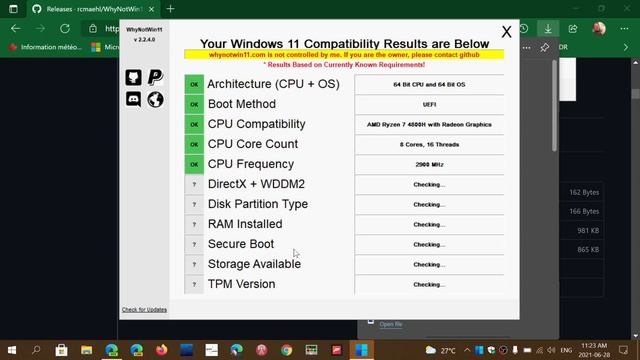The image size is (640, 360).
Task: Click OK status badge for CPU Frequency
Action: click(x=194, y=164)
